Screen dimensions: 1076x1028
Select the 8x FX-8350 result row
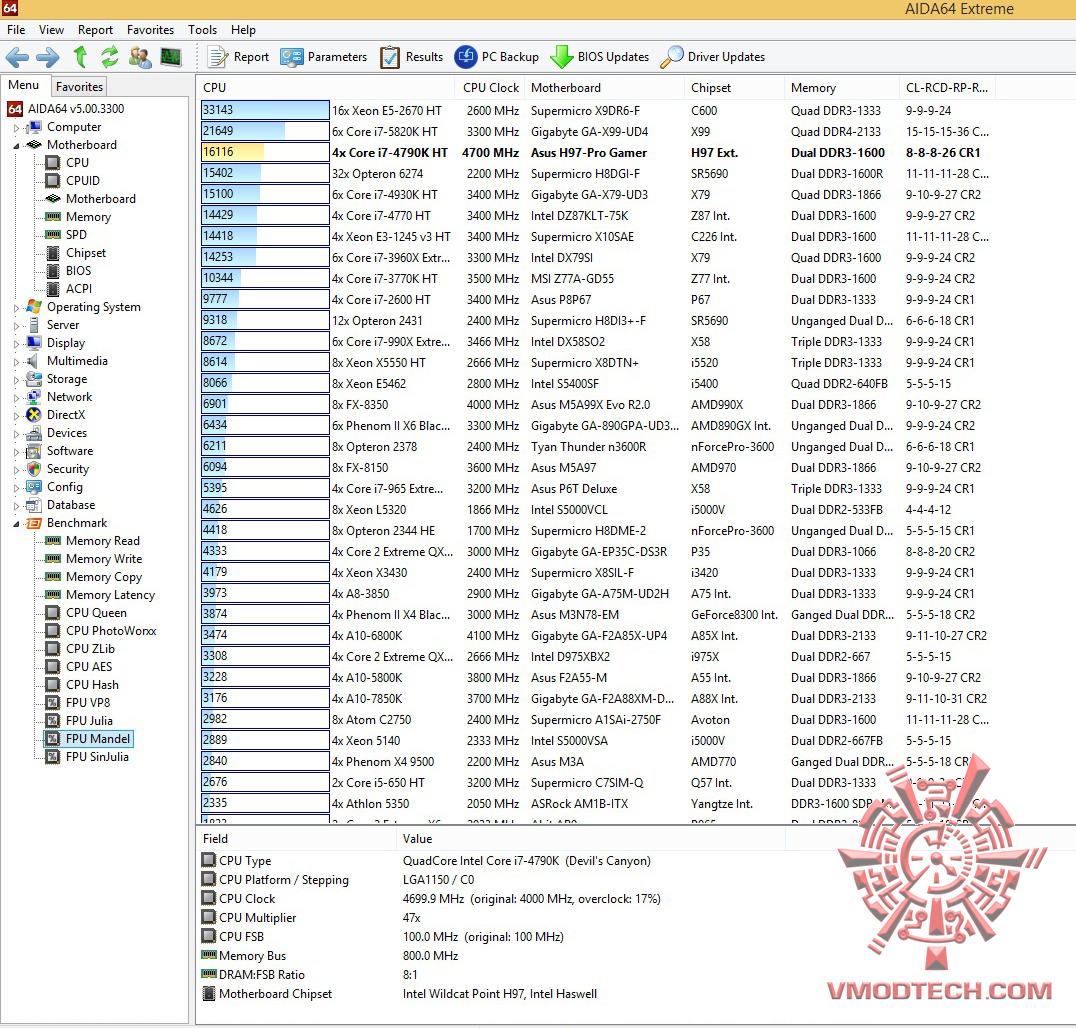pyautogui.click(x=597, y=405)
